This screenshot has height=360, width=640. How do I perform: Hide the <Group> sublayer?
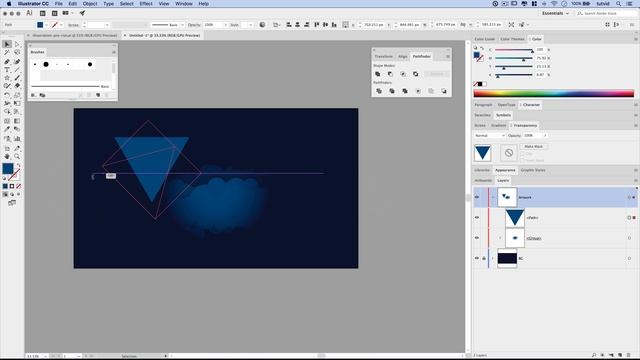[x=476, y=238]
